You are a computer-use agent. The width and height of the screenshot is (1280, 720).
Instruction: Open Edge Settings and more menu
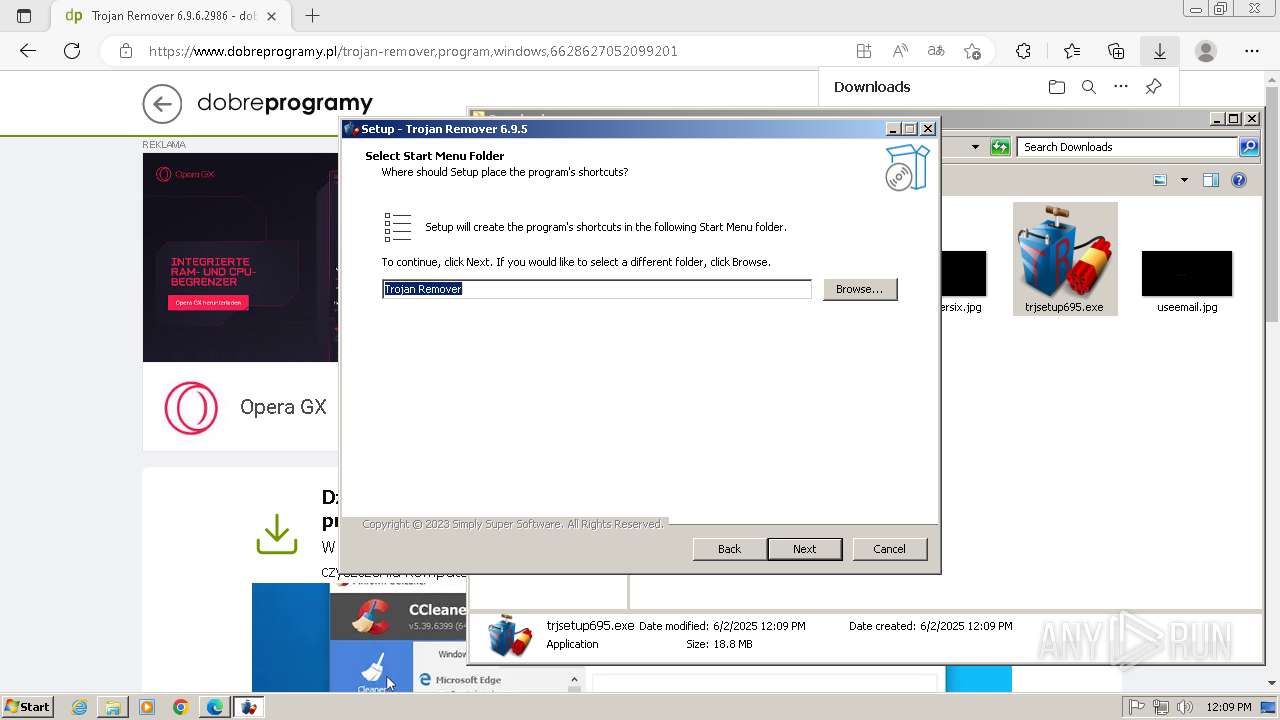1252,51
